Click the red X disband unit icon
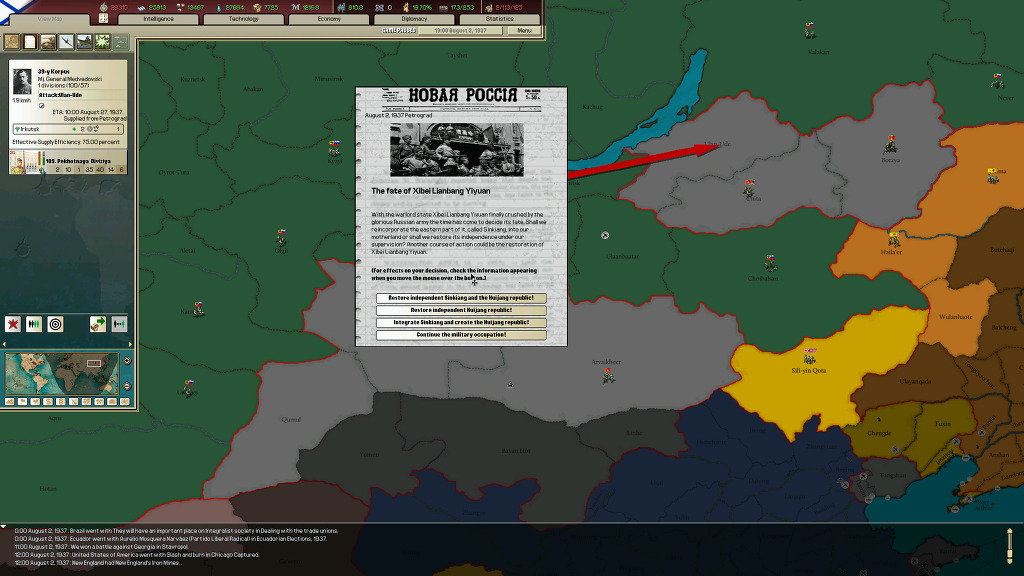Viewport: 1024px width, 576px height. 13,324
